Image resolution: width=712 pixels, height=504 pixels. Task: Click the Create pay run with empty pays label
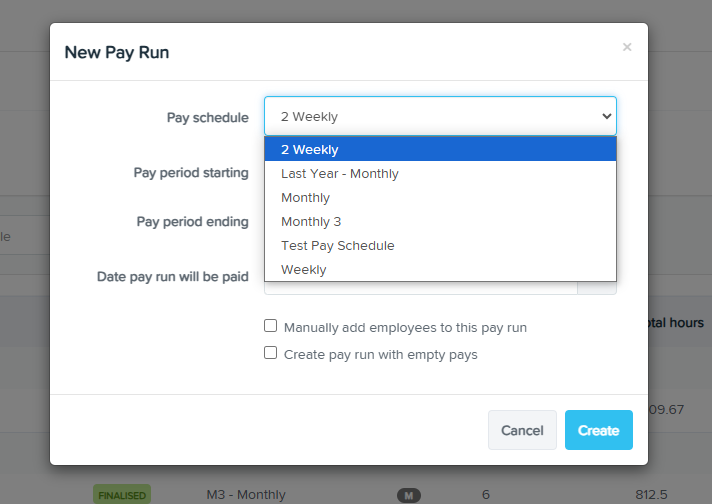click(x=381, y=355)
